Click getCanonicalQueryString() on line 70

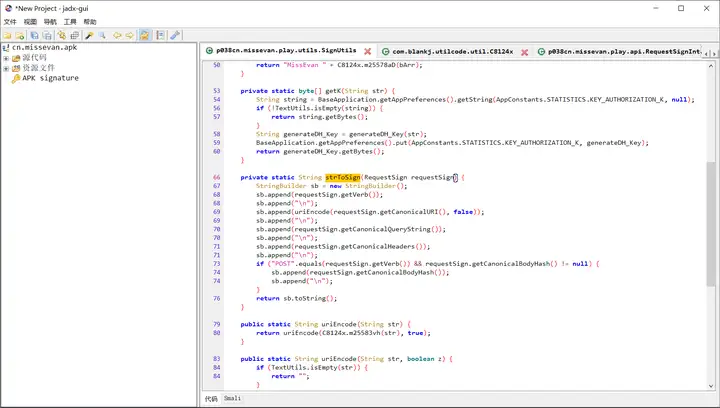[395, 229]
